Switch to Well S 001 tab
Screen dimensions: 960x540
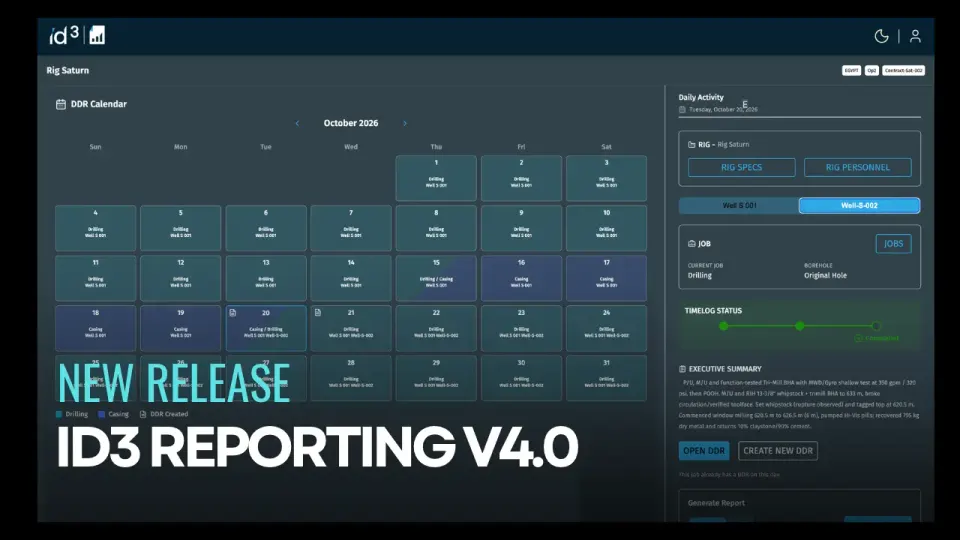(739, 206)
